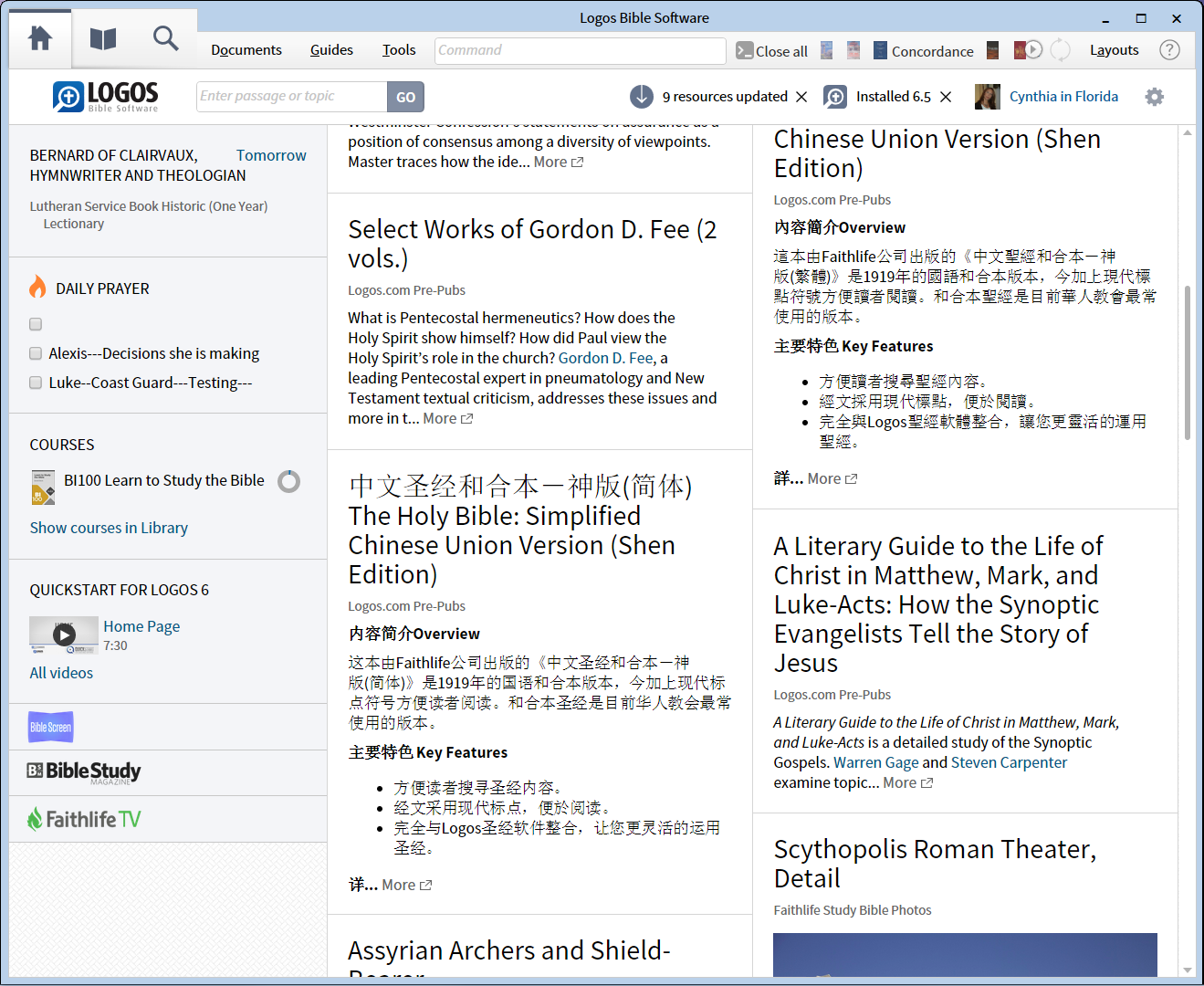This screenshot has width=1204, height=986.
Task: Click the circular sync arrows icon
Action: point(1061,50)
